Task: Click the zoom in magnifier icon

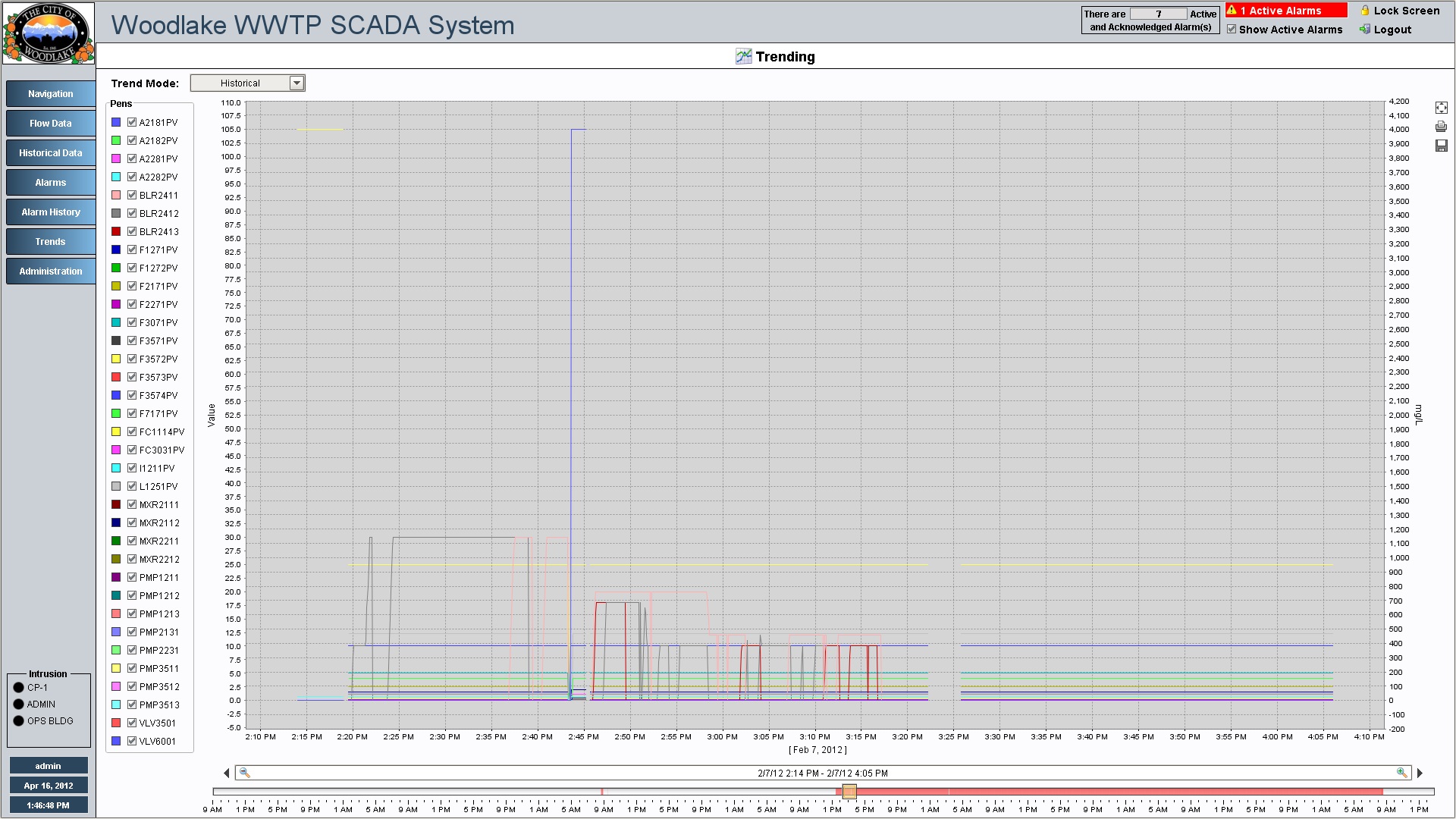Action: point(1401,773)
